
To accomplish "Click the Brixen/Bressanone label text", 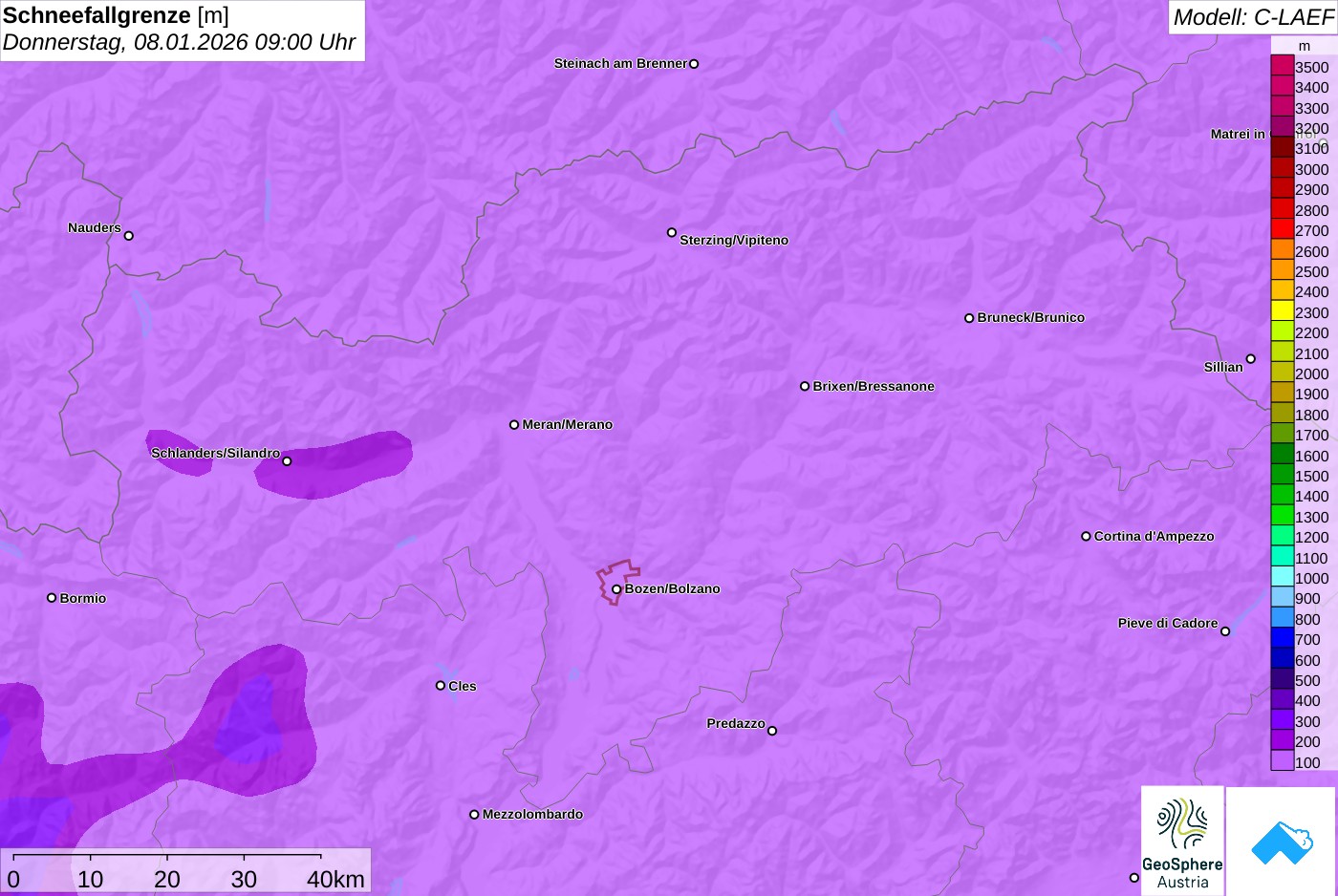I will [x=874, y=386].
